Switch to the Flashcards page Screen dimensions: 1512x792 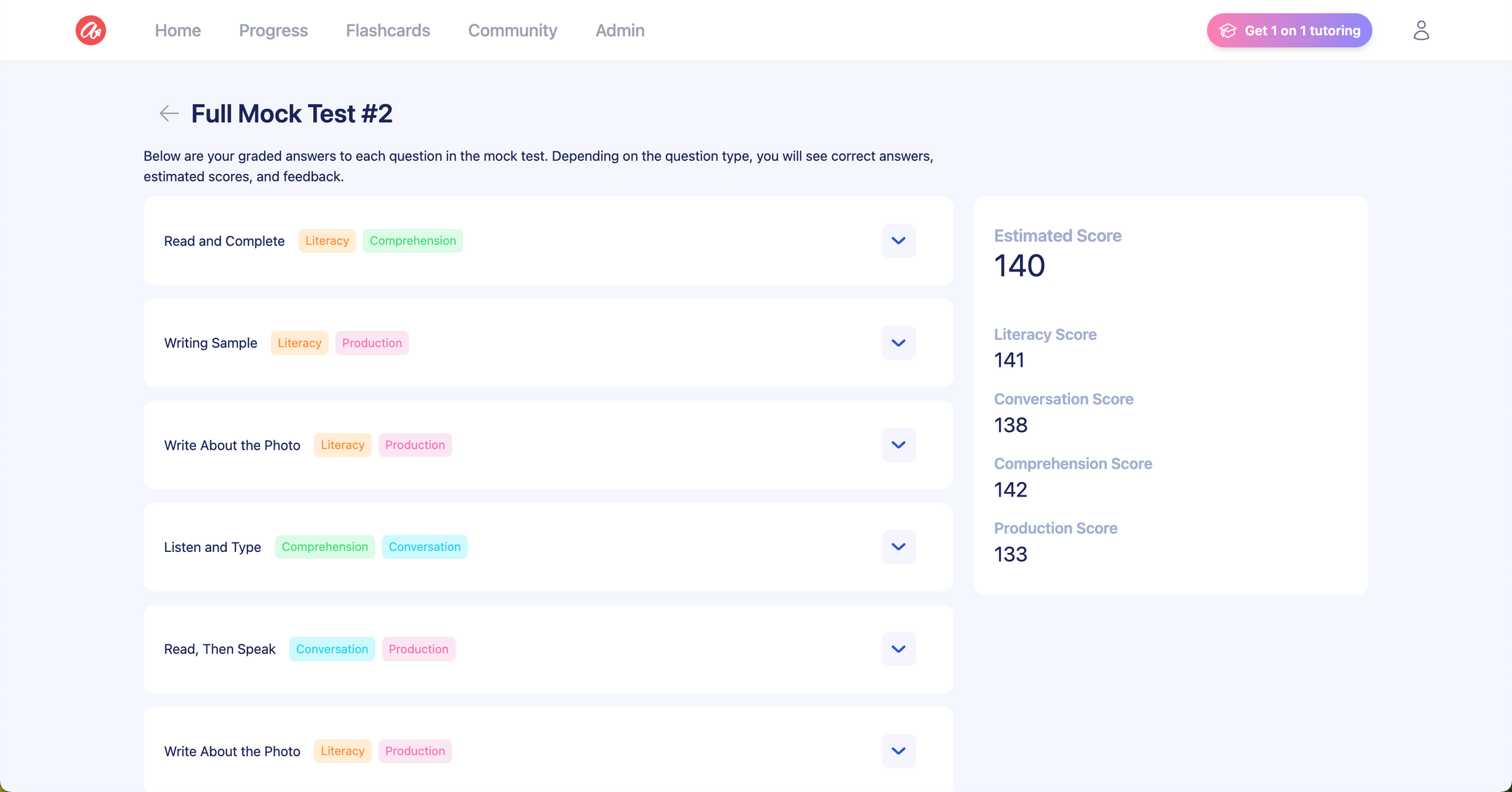(388, 30)
